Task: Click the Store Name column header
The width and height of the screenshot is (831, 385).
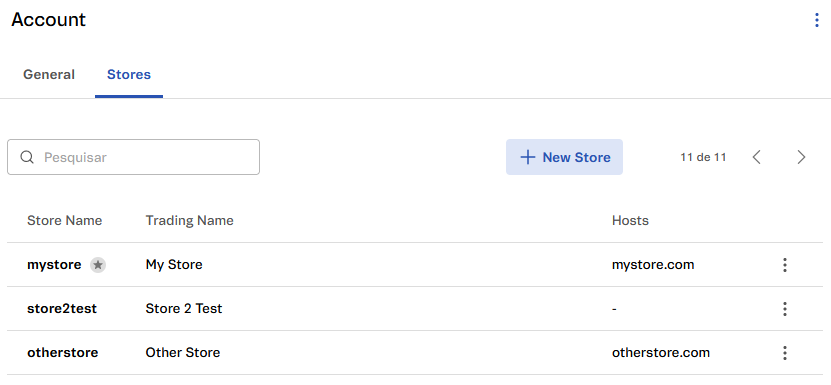Action: click(x=65, y=221)
